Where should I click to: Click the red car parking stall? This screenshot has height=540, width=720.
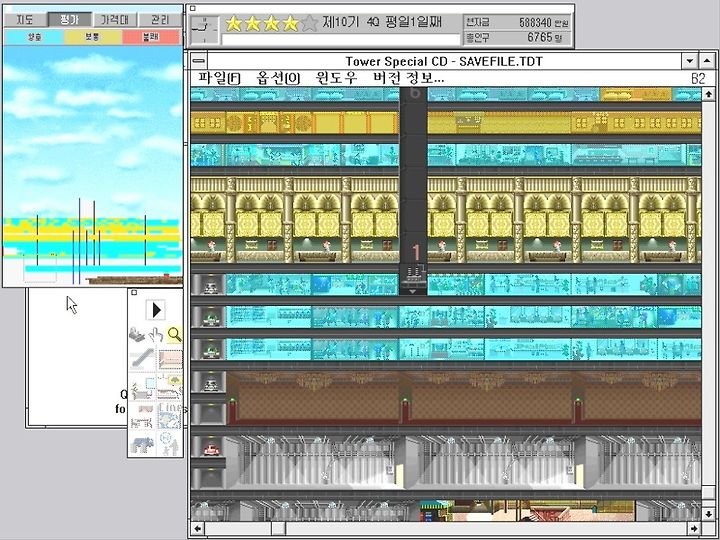[x=210, y=448]
